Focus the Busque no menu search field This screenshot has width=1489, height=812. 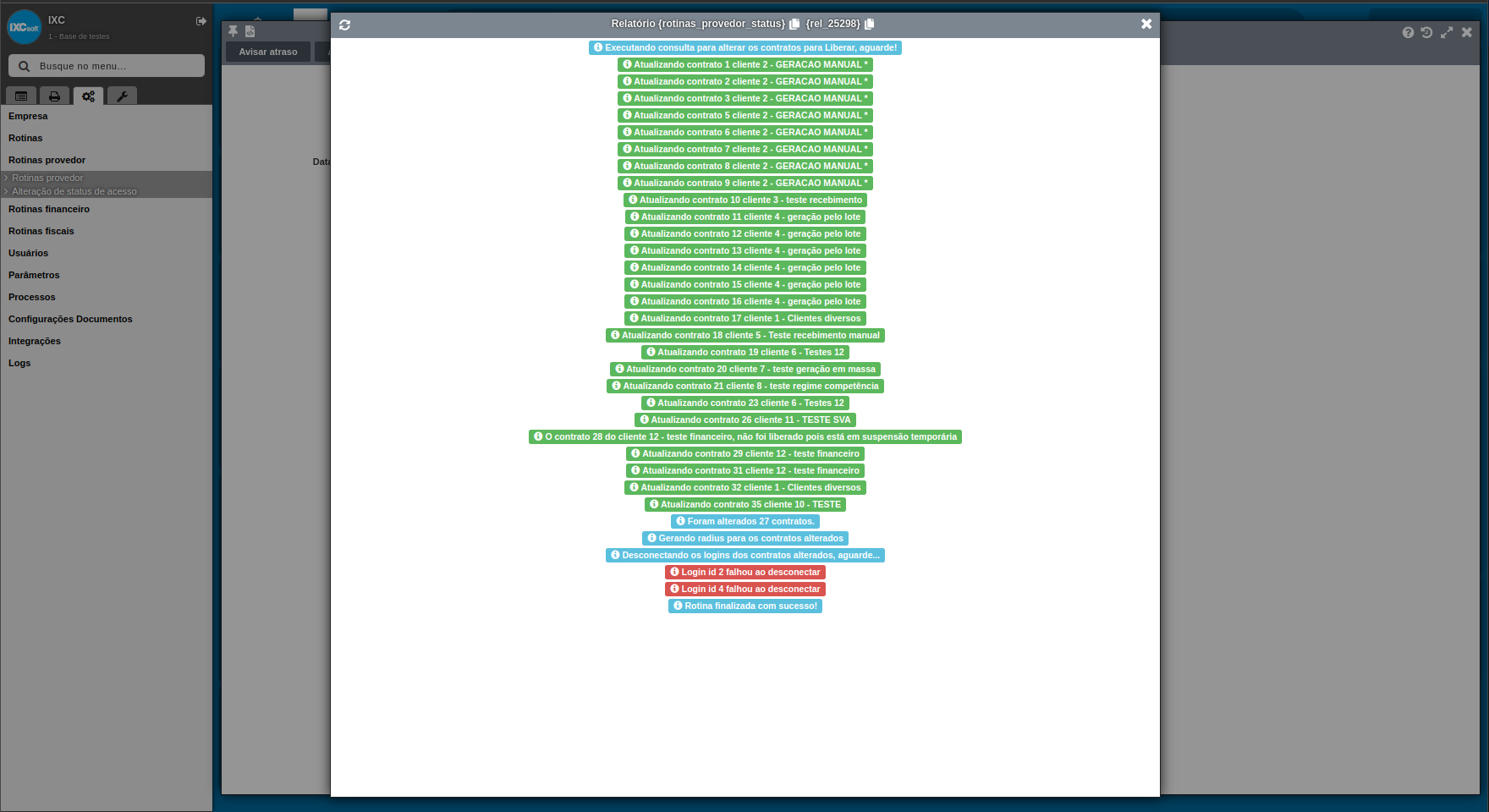[x=107, y=66]
